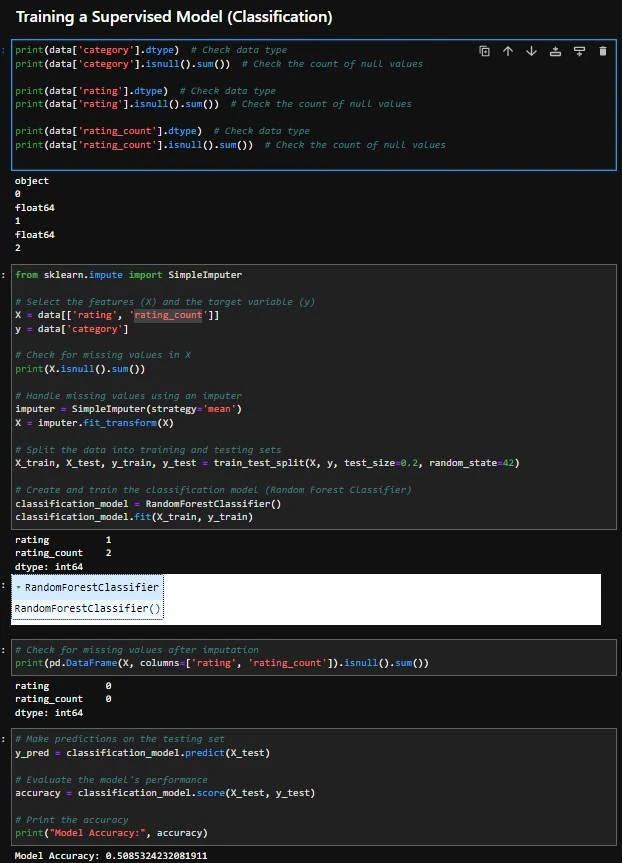Duplicate the active cell using the copy icon
This screenshot has width=622, height=863.
pos(484,51)
